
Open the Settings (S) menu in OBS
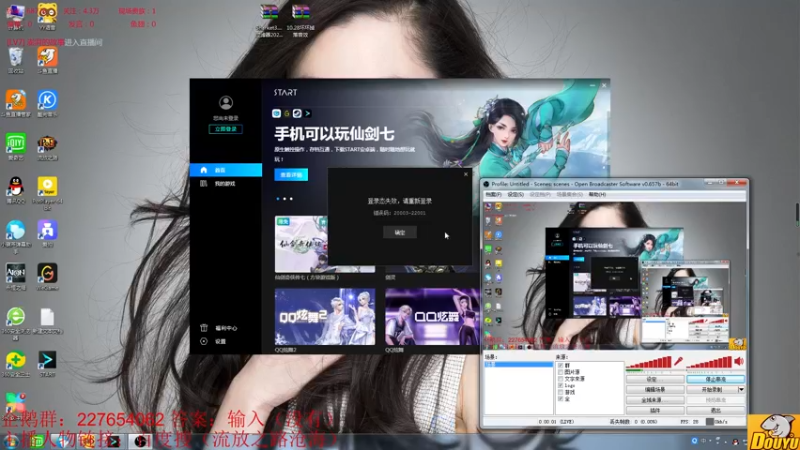(x=515, y=194)
